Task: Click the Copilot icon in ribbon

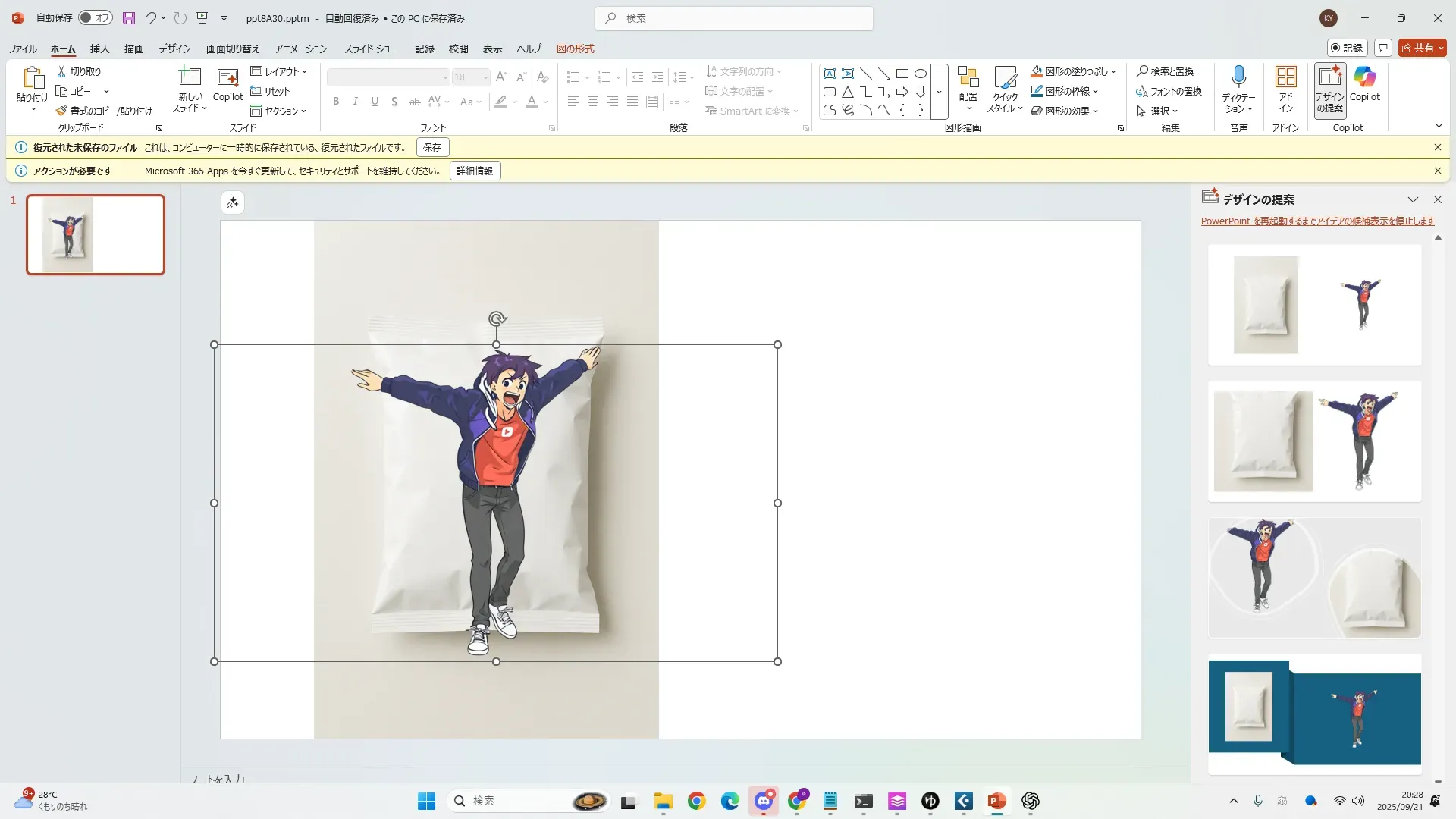Action: pyautogui.click(x=1364, y=77)
